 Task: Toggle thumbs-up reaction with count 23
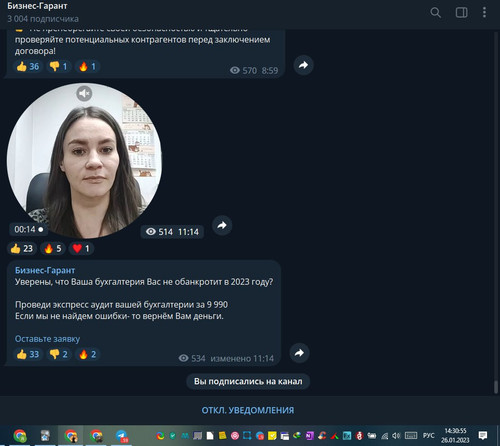[x=22, y=249]
